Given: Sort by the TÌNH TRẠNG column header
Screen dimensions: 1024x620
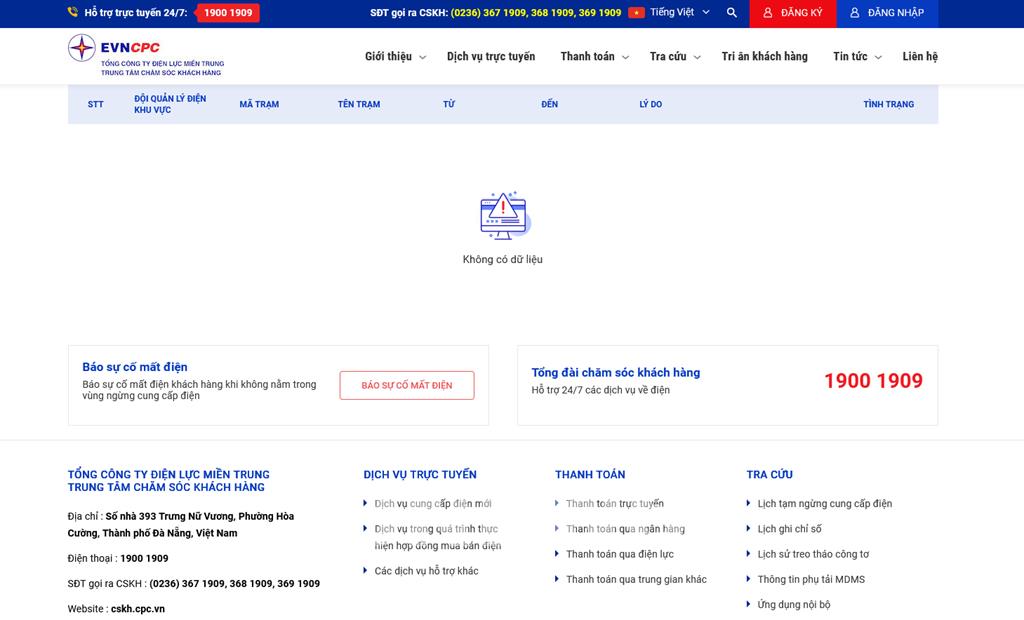Looking at the screenshot, I should tap(888, 104).
